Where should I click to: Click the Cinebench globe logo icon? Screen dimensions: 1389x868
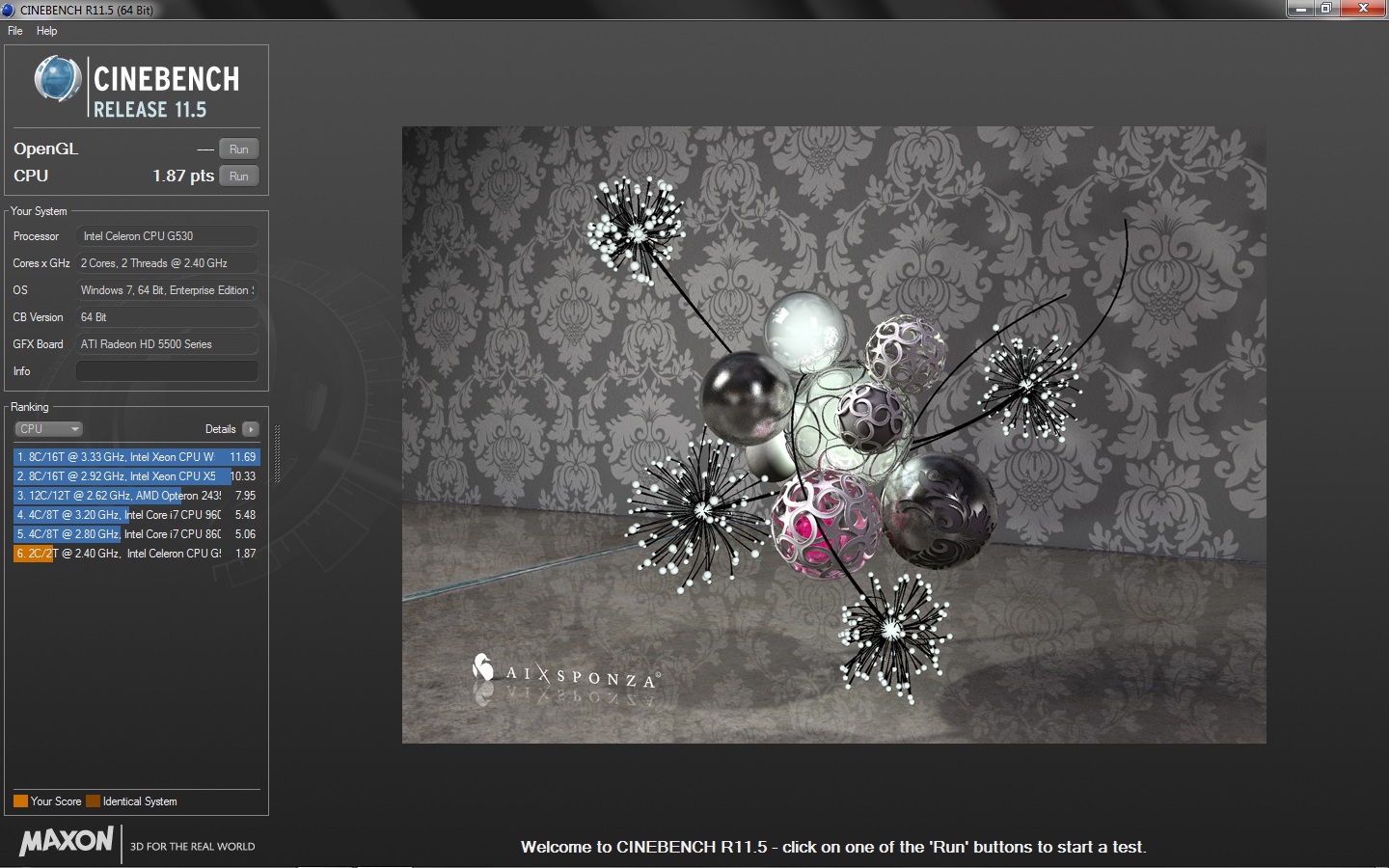(58, 79)
